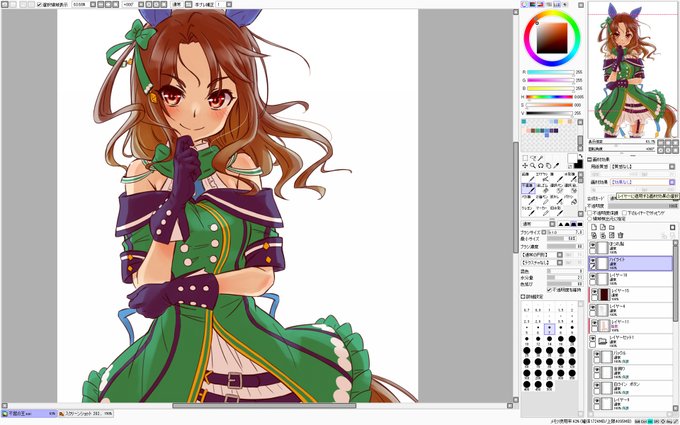This screenshot has height=425, width=680.
Task: Select the rectangular selection tool
Action: [525, 158]
